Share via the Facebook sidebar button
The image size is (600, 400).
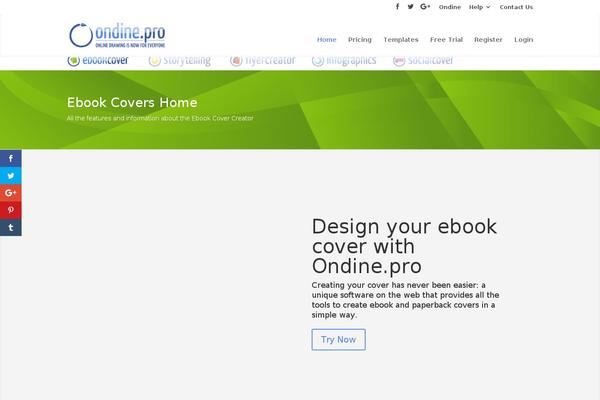(x=11, y=158)
